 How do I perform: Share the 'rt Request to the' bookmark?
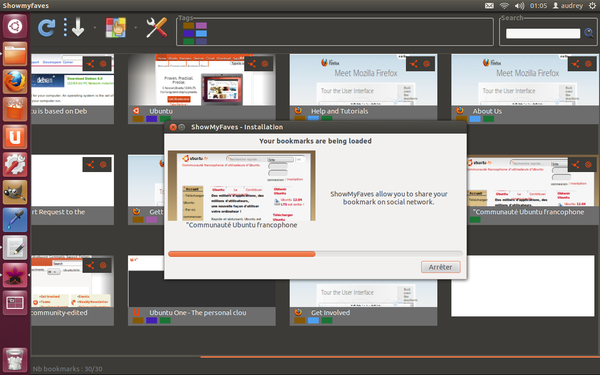[91, 165]
